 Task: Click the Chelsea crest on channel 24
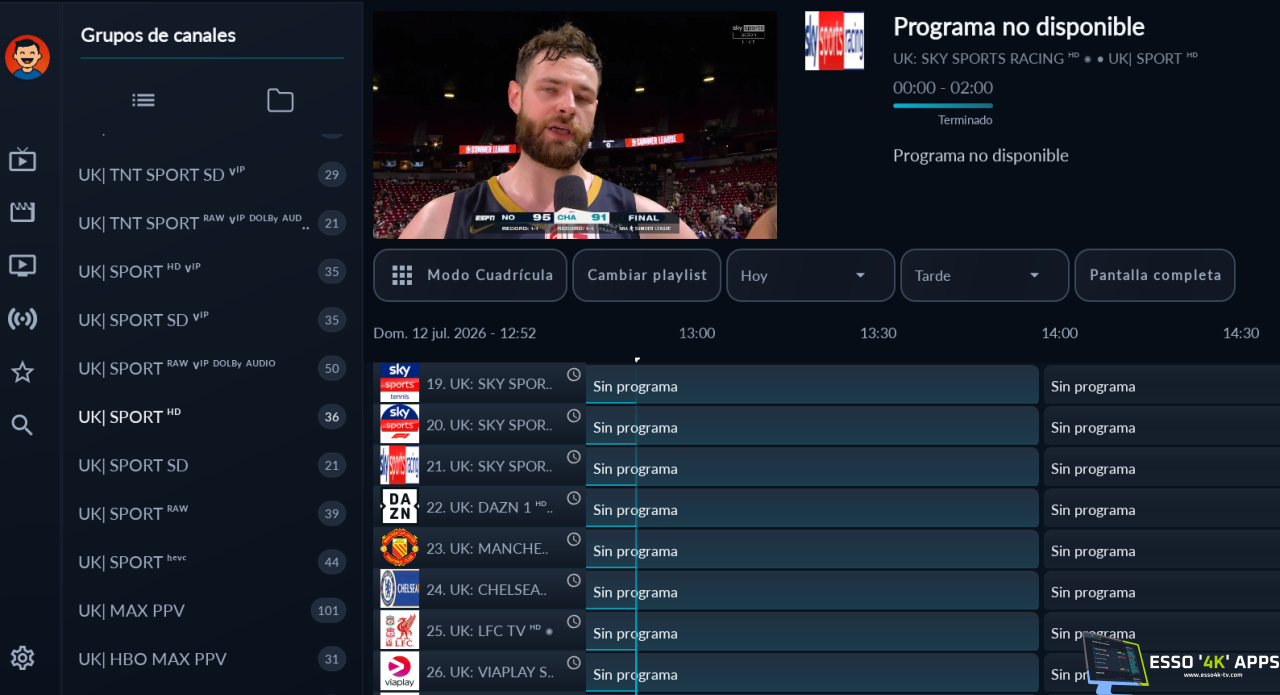coord(399,589)
